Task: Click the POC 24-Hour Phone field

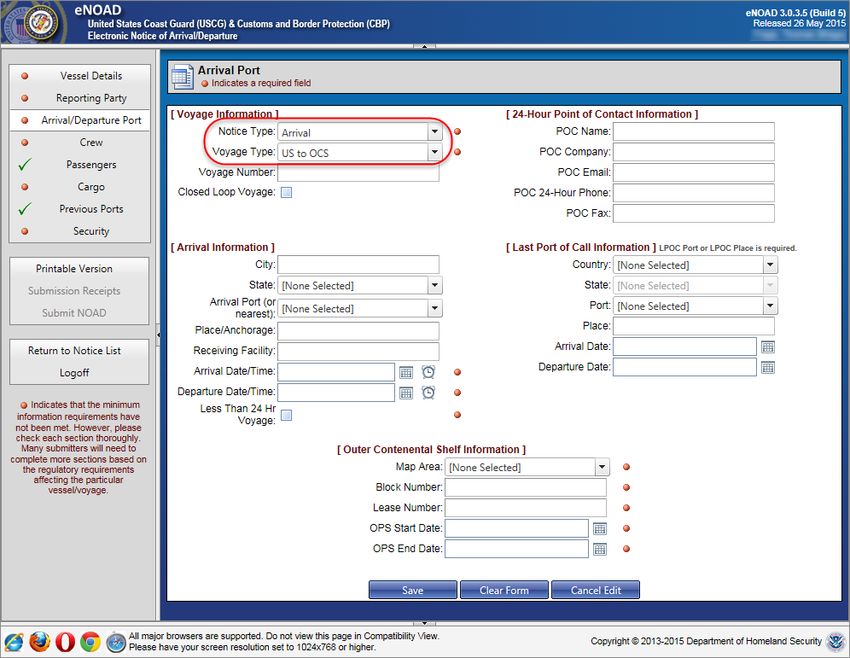Action: [693, 193]
